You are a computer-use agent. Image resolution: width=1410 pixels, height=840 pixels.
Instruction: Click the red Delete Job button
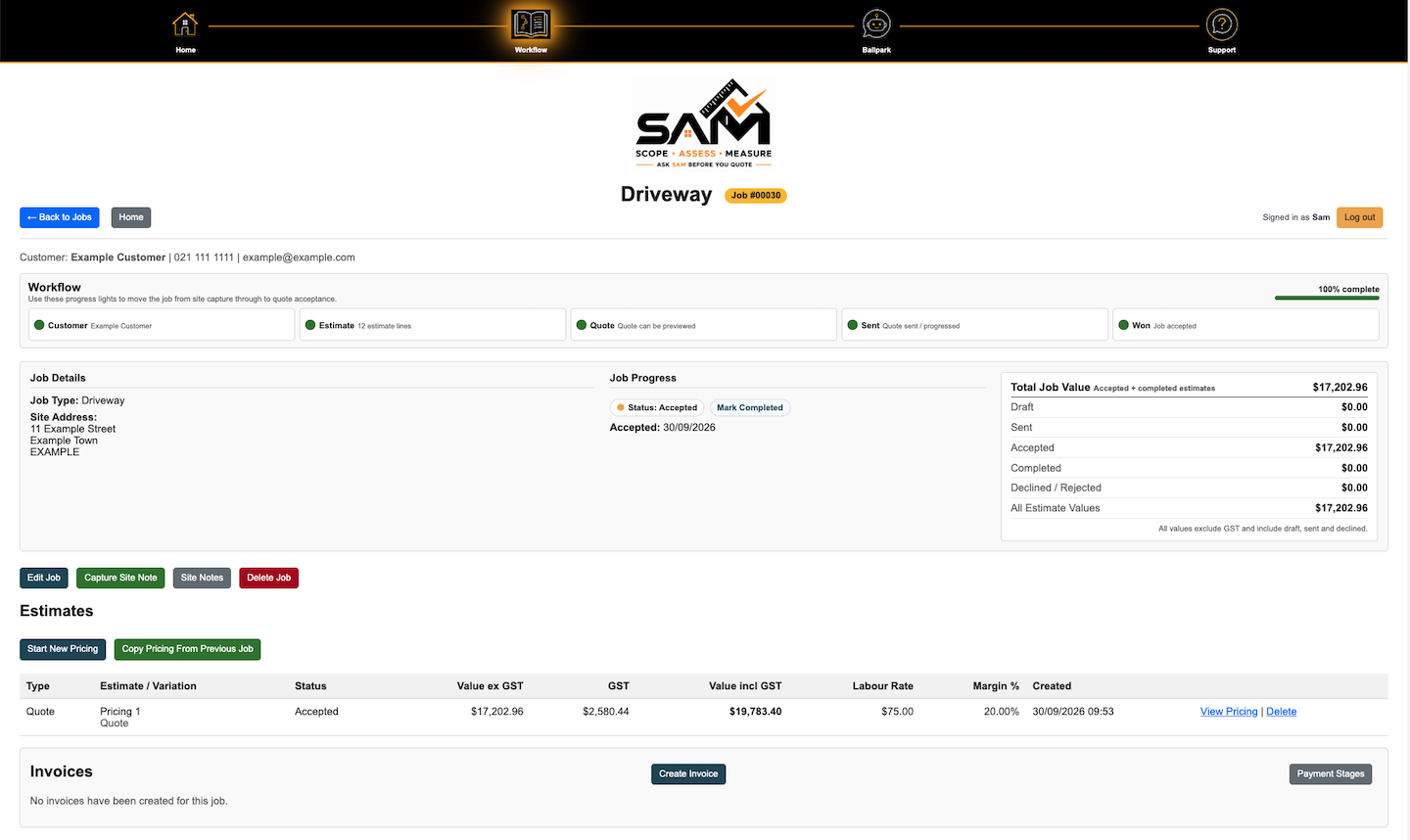[268, 578]
